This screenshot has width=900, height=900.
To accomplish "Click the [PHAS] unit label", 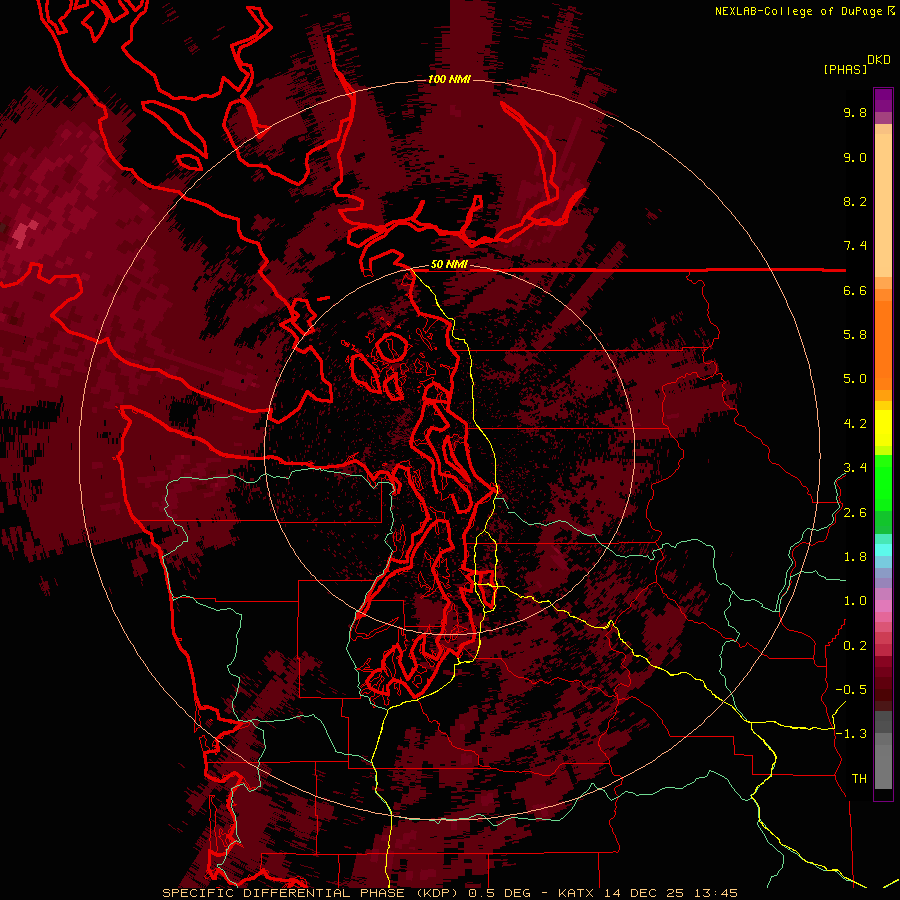I will 845,70.
